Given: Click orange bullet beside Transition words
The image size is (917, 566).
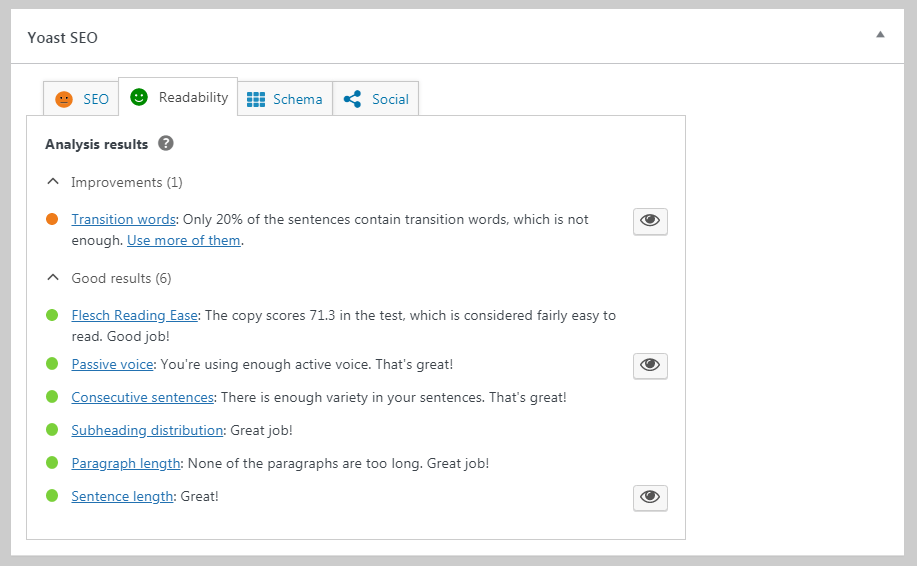Looking at the screenshot, I should (52, 219).
